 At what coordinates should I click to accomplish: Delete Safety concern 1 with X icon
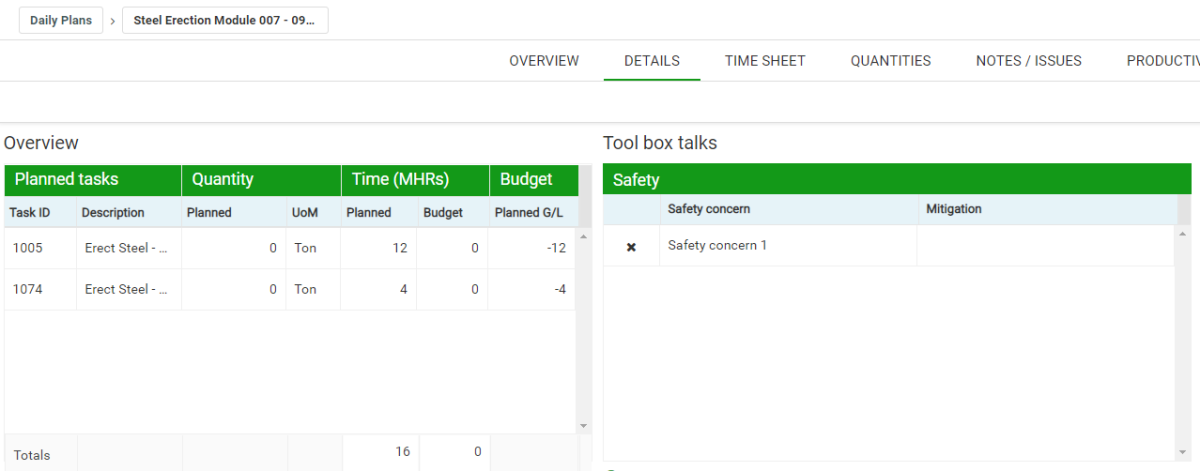tap(631, 247)
